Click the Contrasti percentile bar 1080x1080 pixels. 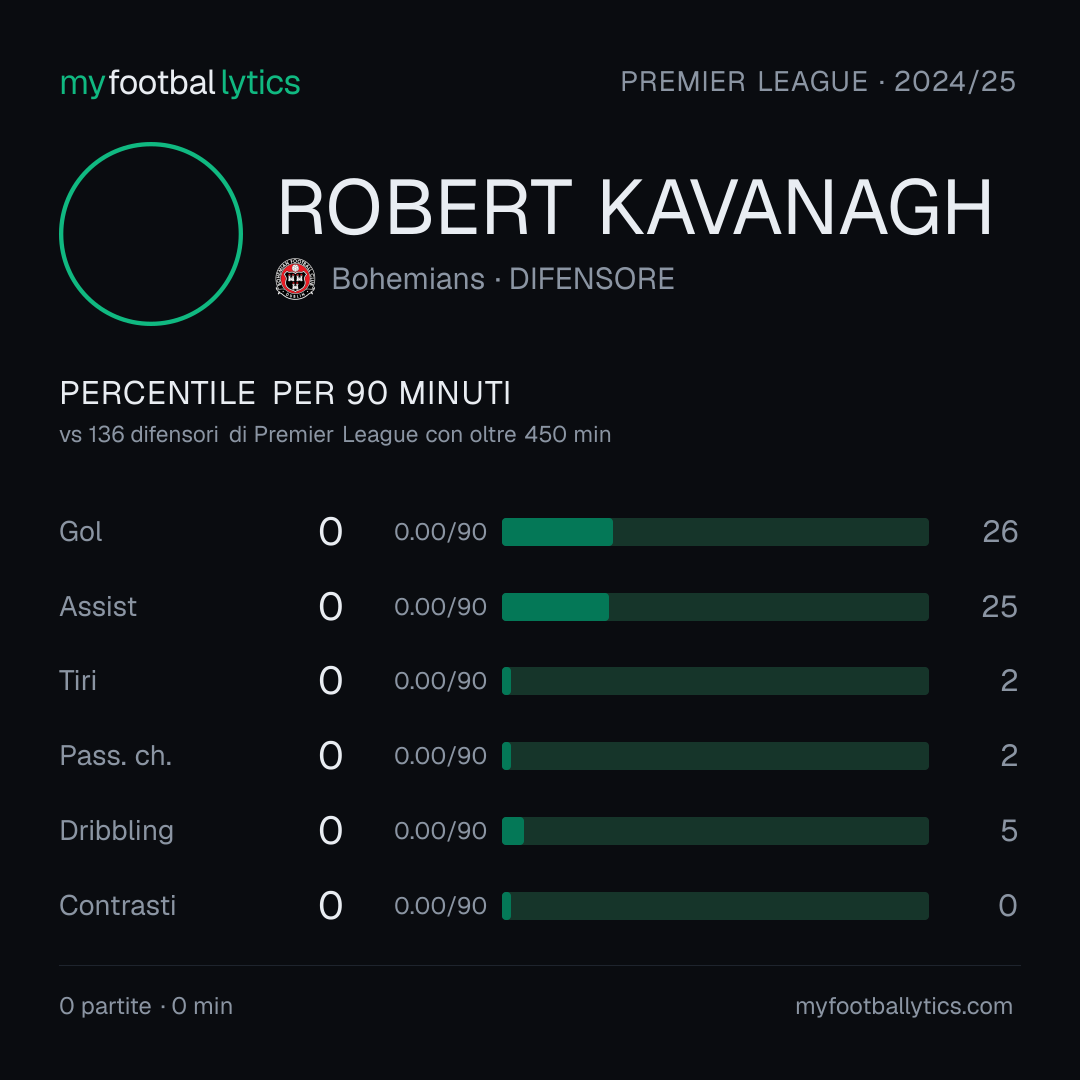(715, 906)
